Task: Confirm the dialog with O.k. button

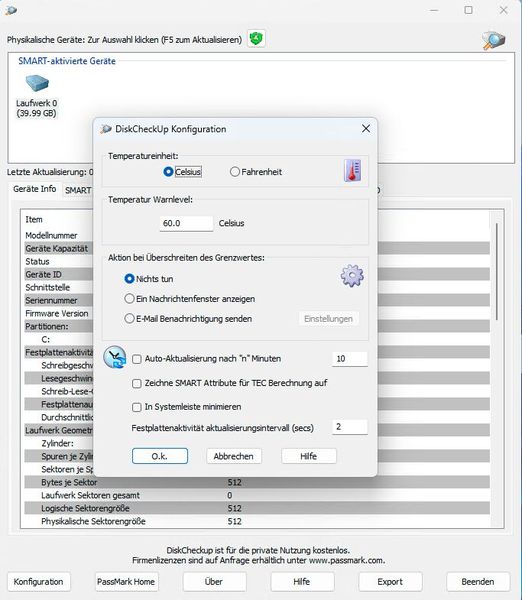Action: tap(160, 456)
